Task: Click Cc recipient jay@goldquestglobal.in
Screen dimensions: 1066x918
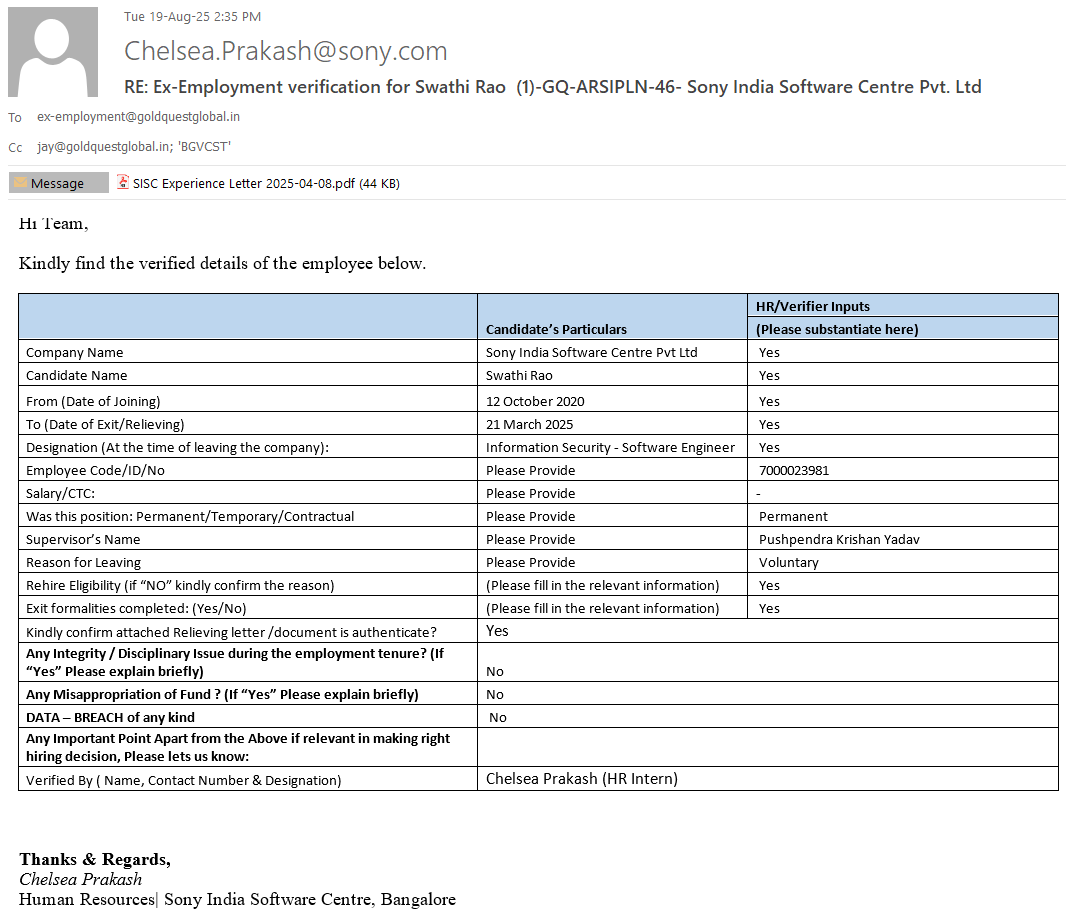Action: tap(103, 146)
